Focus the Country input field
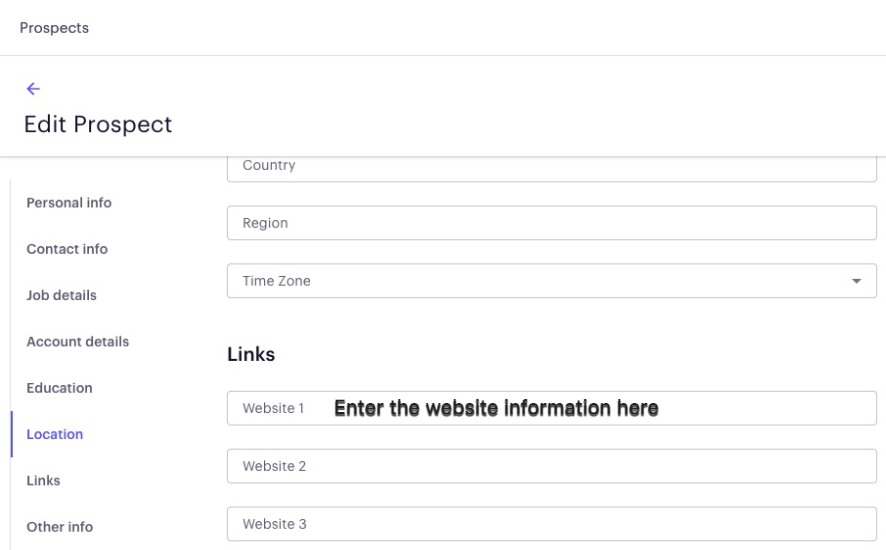 [551, 168]
